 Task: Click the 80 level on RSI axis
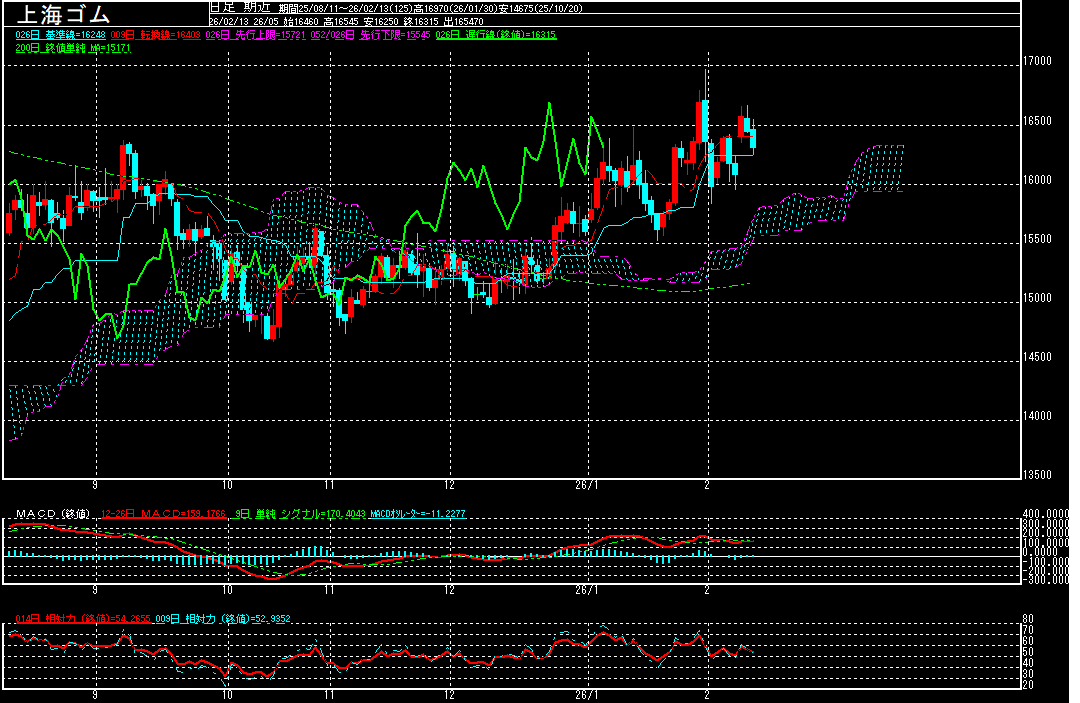point(1027,619)
